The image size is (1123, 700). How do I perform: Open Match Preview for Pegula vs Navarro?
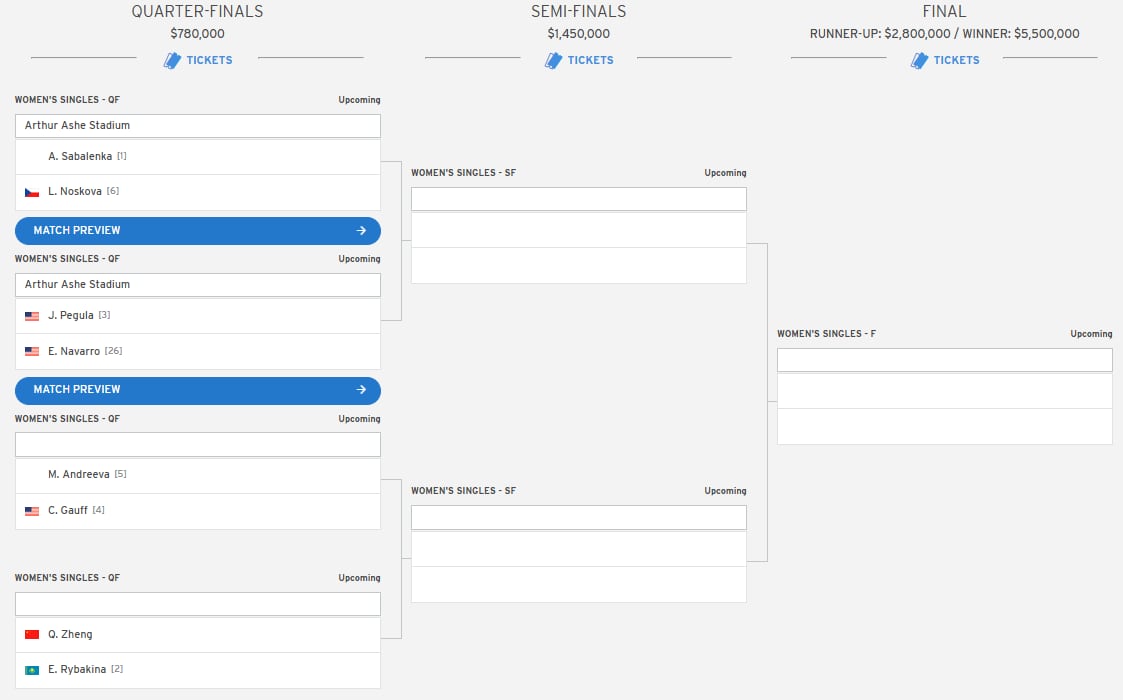[198, 390]
